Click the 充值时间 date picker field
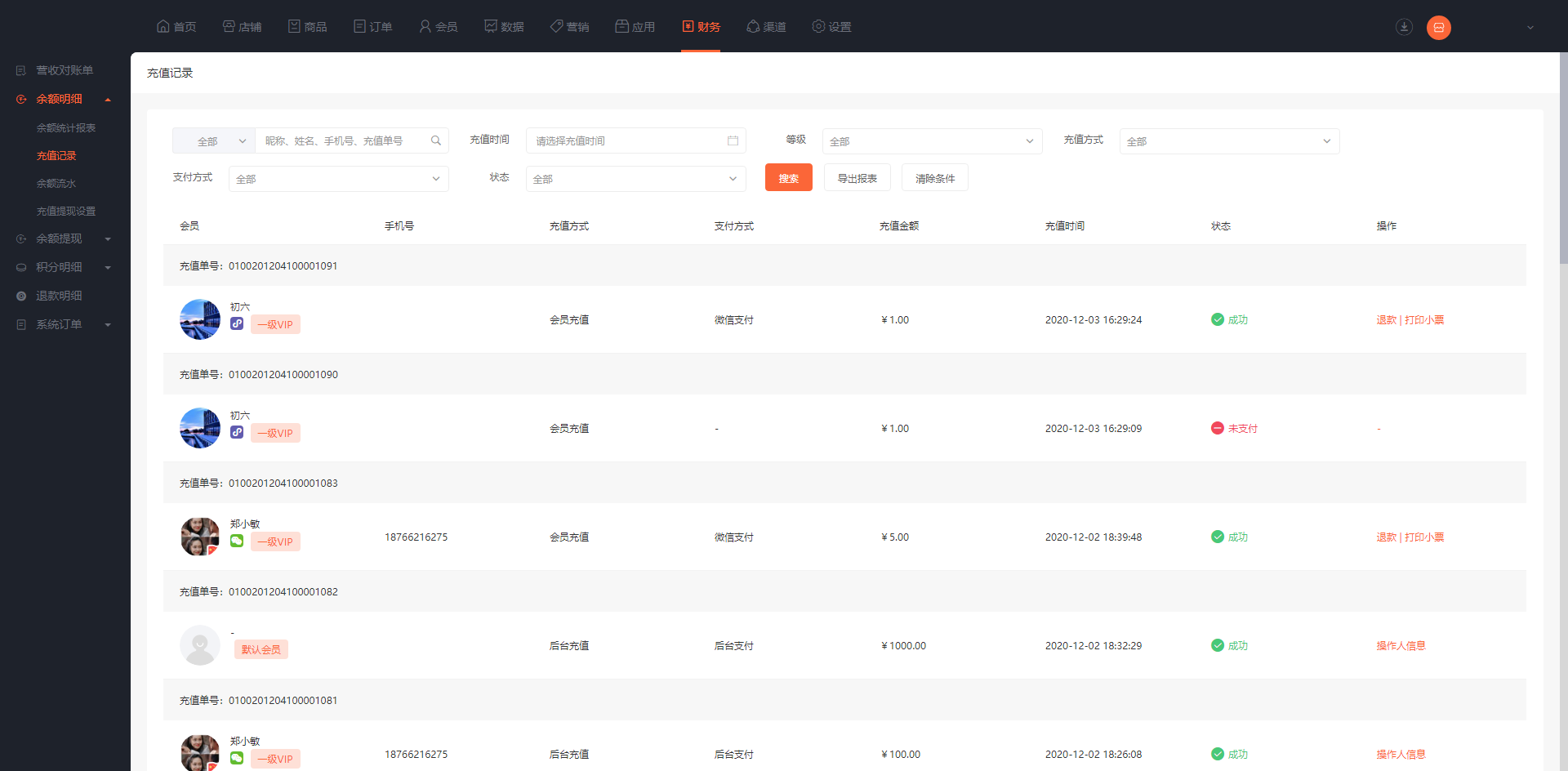Image resolution: width=1568 pixels, height=771 pixels. [x=636, y=140]
